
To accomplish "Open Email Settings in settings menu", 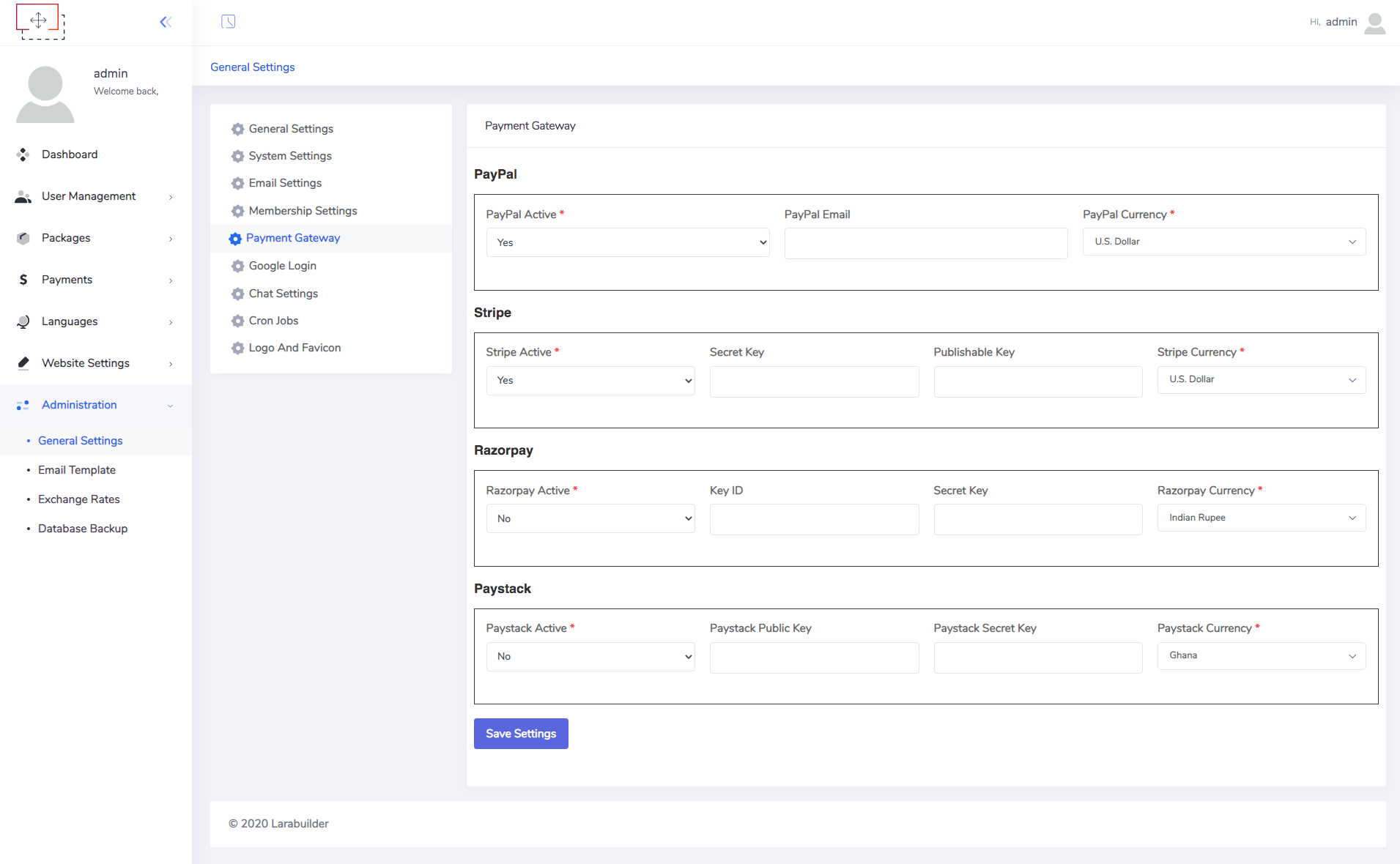I will pyautogui.click(x=285, y=183).
